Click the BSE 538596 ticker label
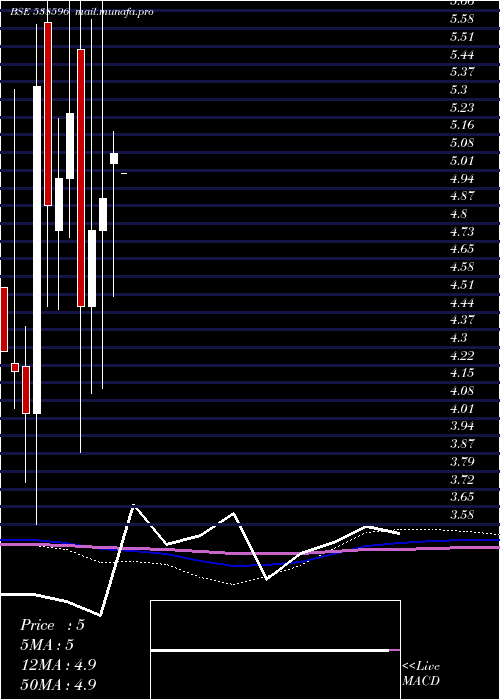Image resolution: width=500 pixels, height=700 pixels. point(39,12)
